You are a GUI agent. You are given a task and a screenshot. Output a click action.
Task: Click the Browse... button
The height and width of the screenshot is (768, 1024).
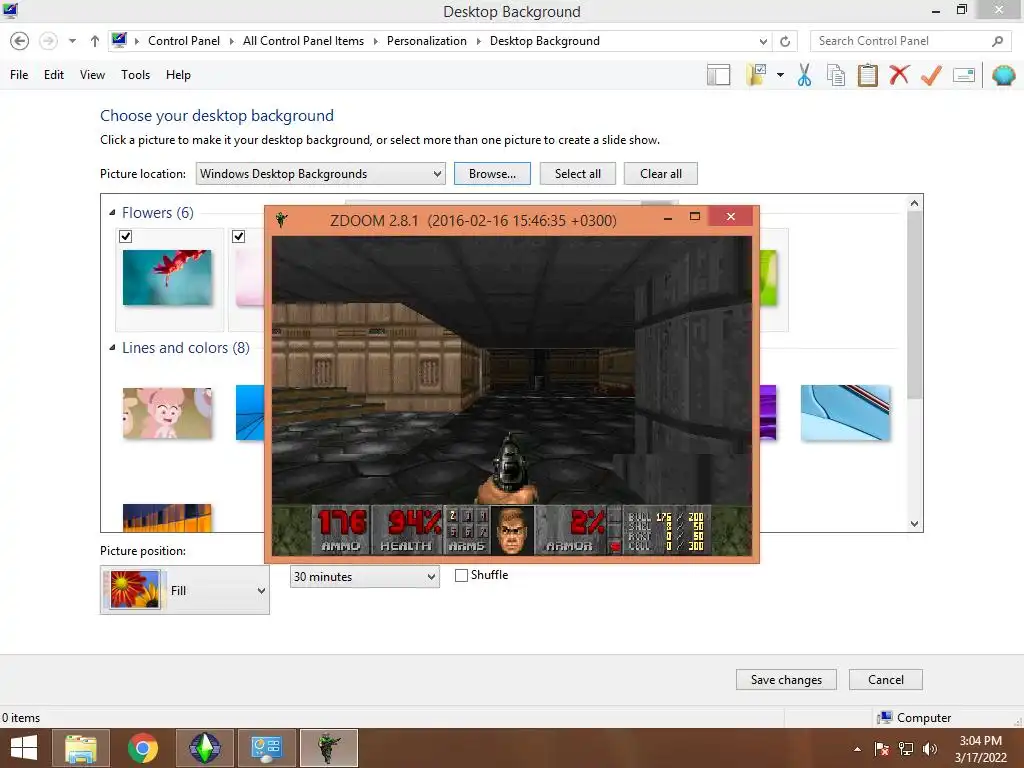coord(492,174)
